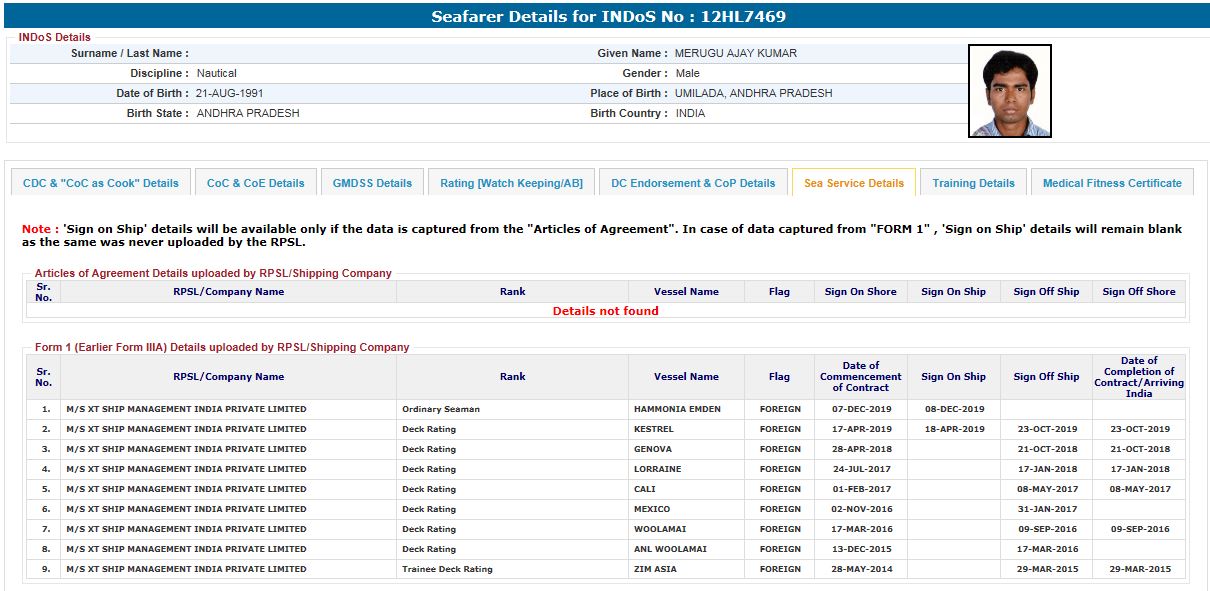This screenshot has height=591, width=1210.
Task: Click the given name MERUGU AJAY KUMAR
Action: (735, 53)
